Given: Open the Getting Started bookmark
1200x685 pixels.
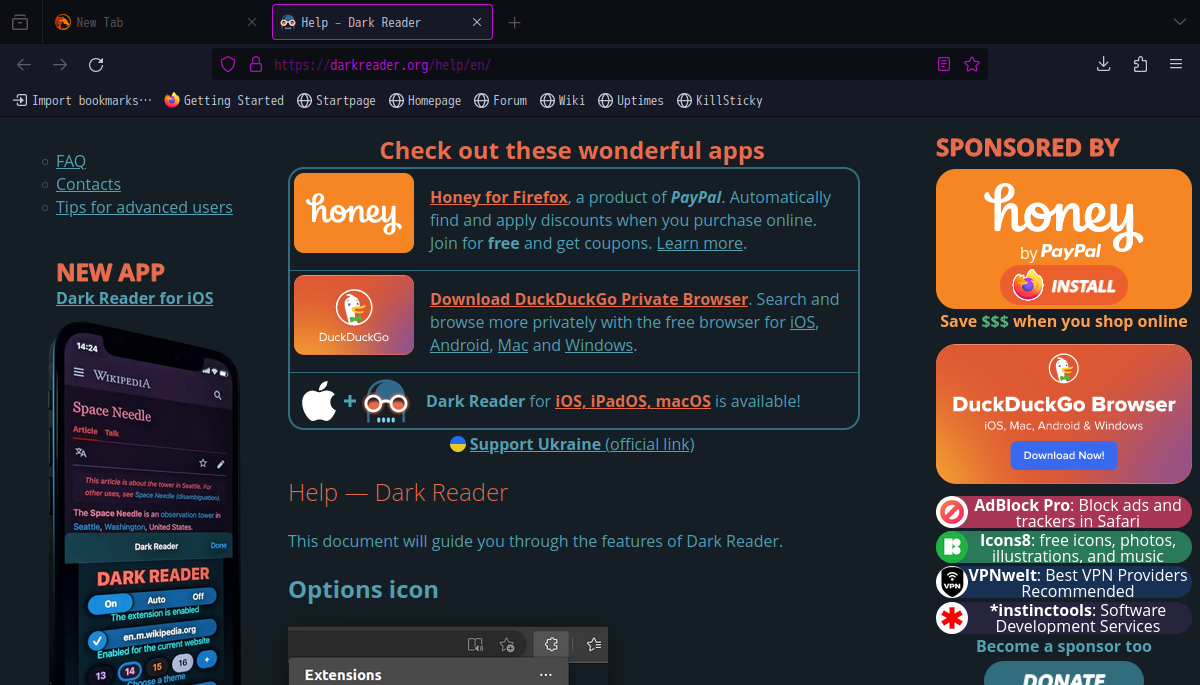Looking at the screenshot, I should (224, 100).
